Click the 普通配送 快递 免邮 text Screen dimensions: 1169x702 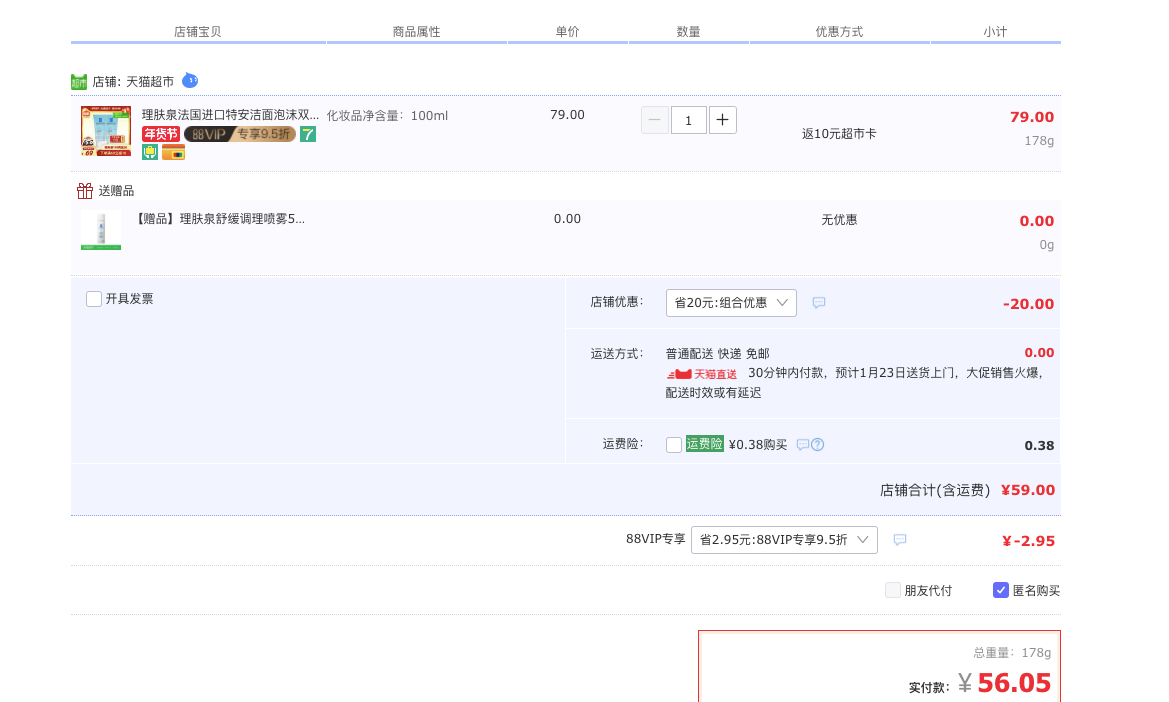pyautogui.click(x=717, y=354)
